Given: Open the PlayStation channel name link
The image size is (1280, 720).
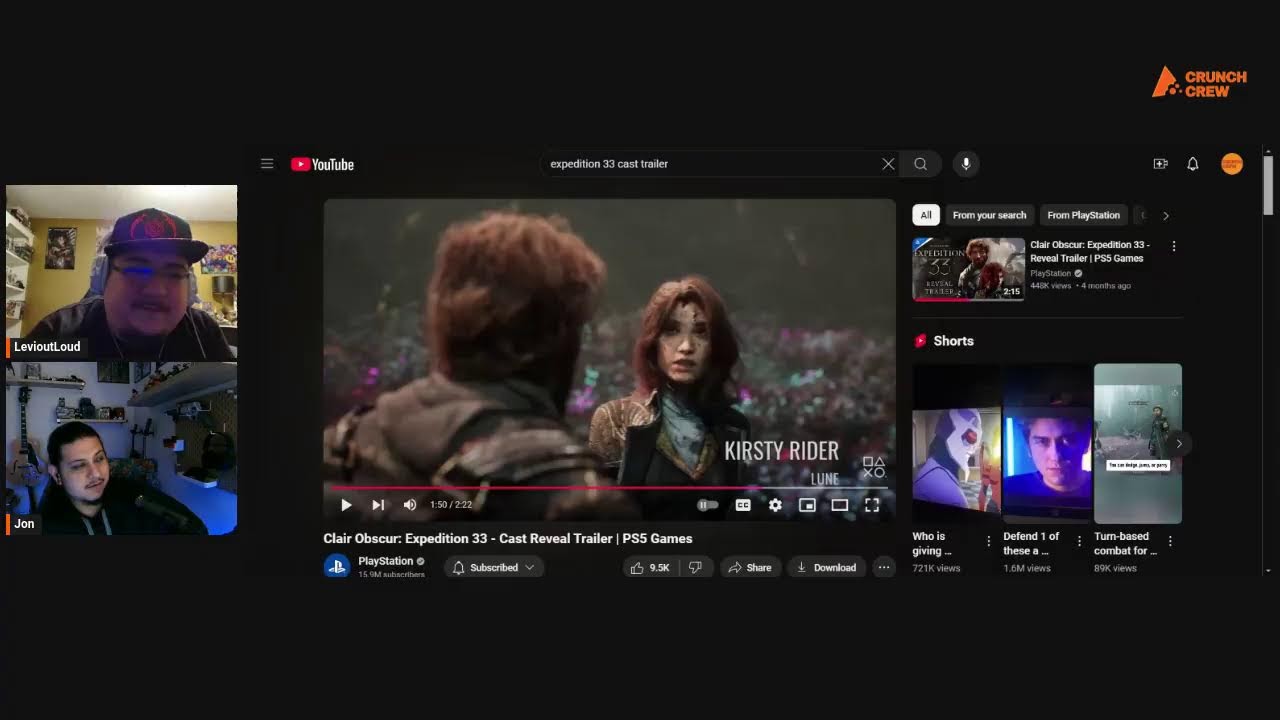Looking at the screenshot, I should point(386,561).
